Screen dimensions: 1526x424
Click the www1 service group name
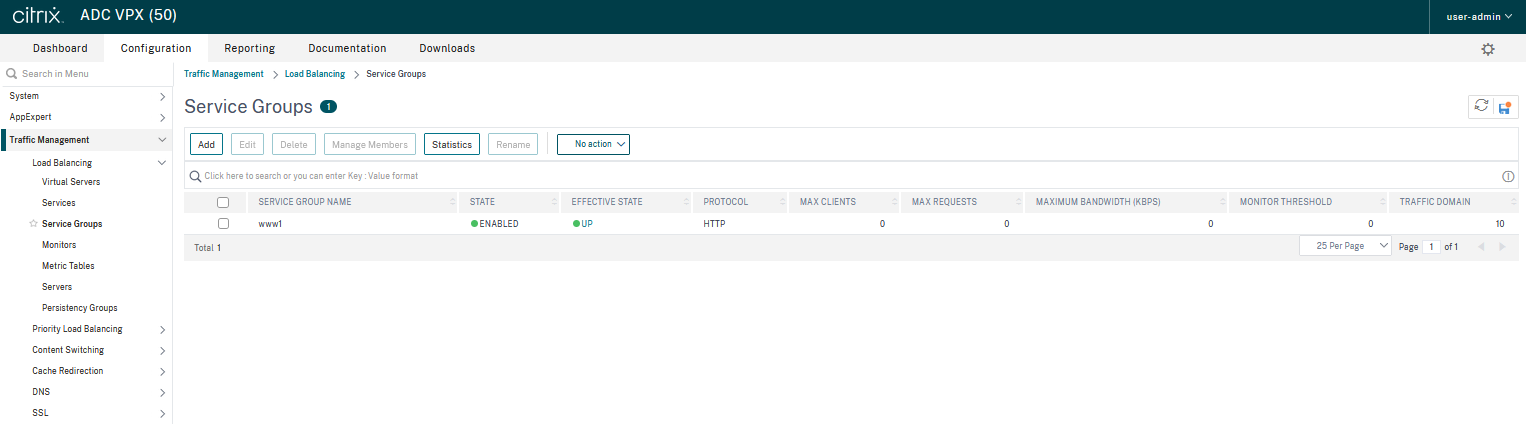270,224
